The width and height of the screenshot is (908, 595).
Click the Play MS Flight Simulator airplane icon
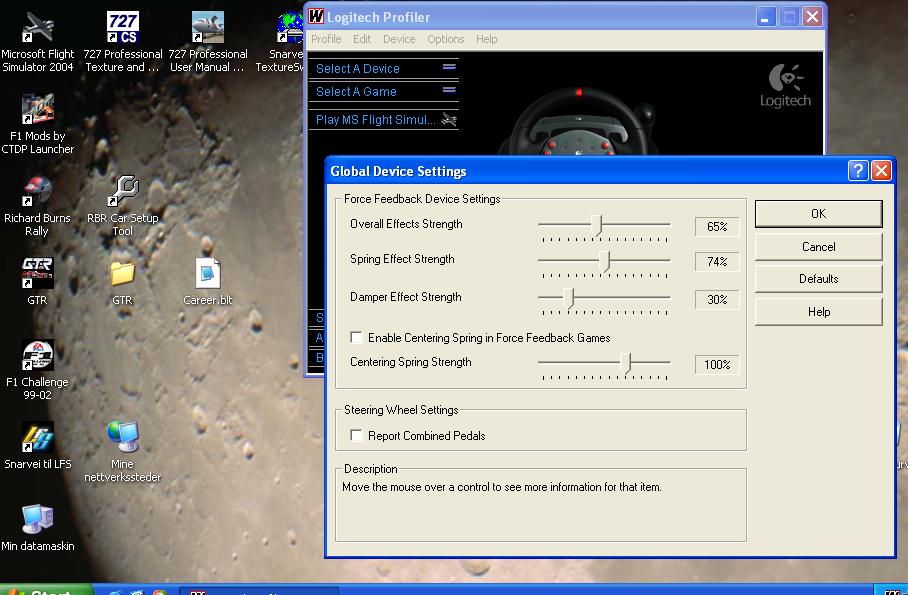point(449,119)
